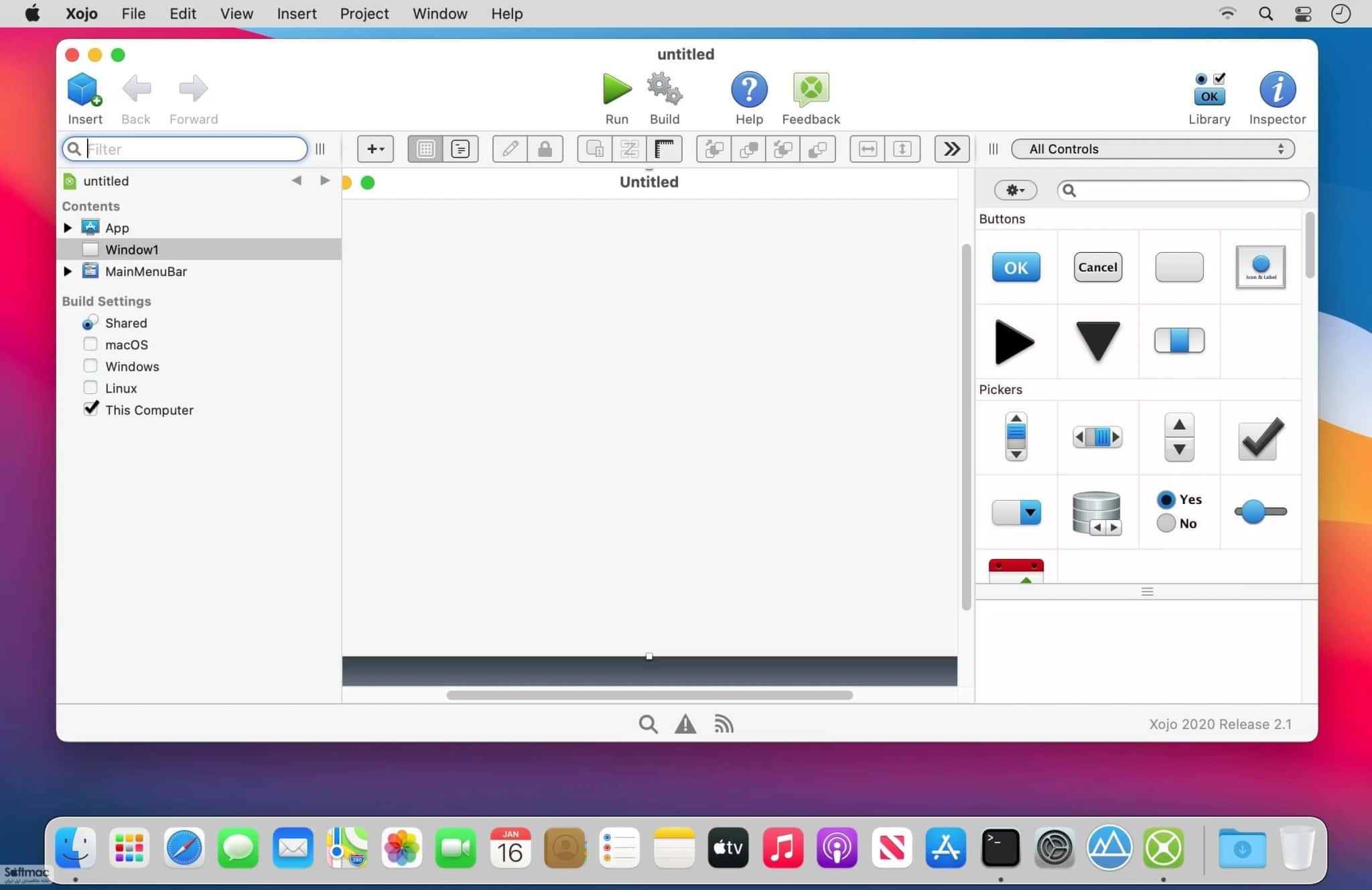The image size is (1372, 890).
Task: Select the horizontal scrollbar control
Action: click(1097, 438)
